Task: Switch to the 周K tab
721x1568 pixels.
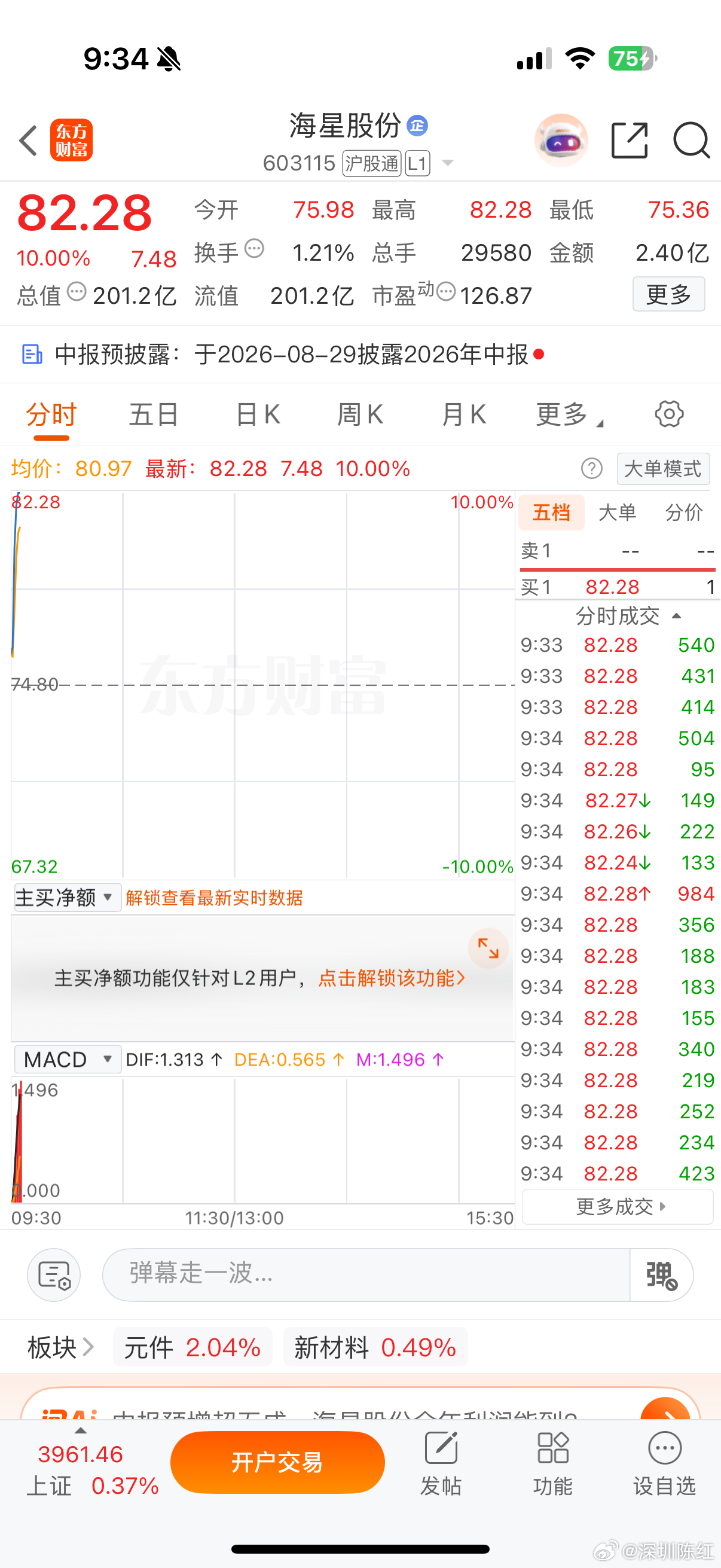Action: [360, 414]
